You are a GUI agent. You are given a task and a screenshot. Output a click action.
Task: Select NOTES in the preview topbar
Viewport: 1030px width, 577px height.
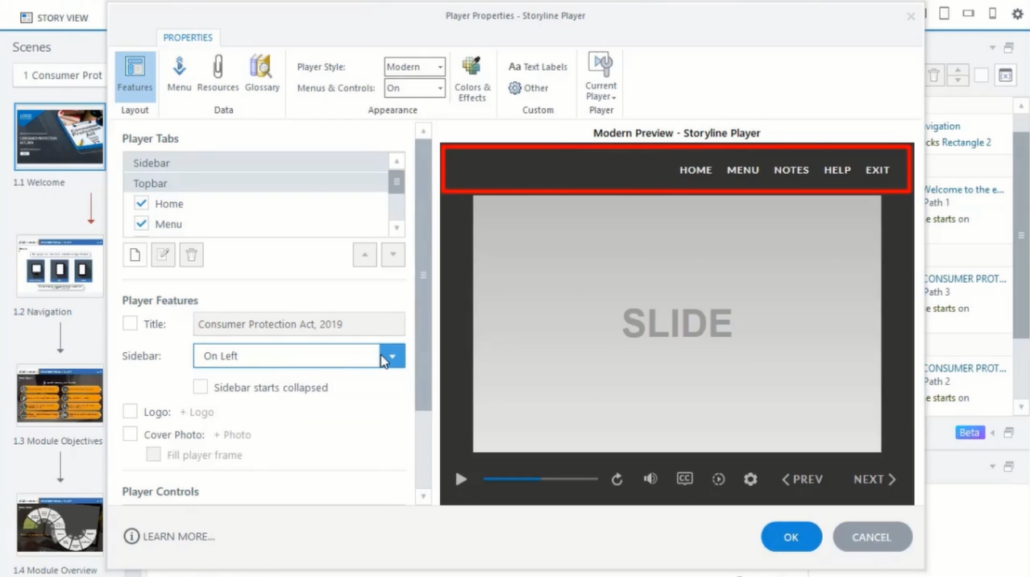[791, 170]
